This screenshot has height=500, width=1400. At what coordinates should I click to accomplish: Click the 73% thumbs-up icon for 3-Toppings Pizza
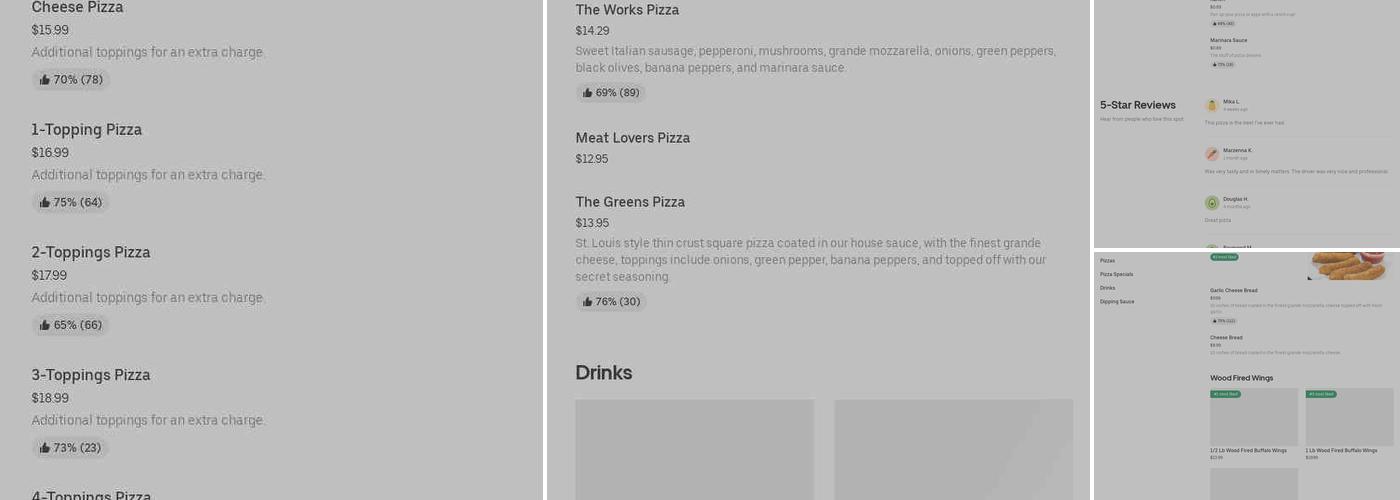(45, 448)
